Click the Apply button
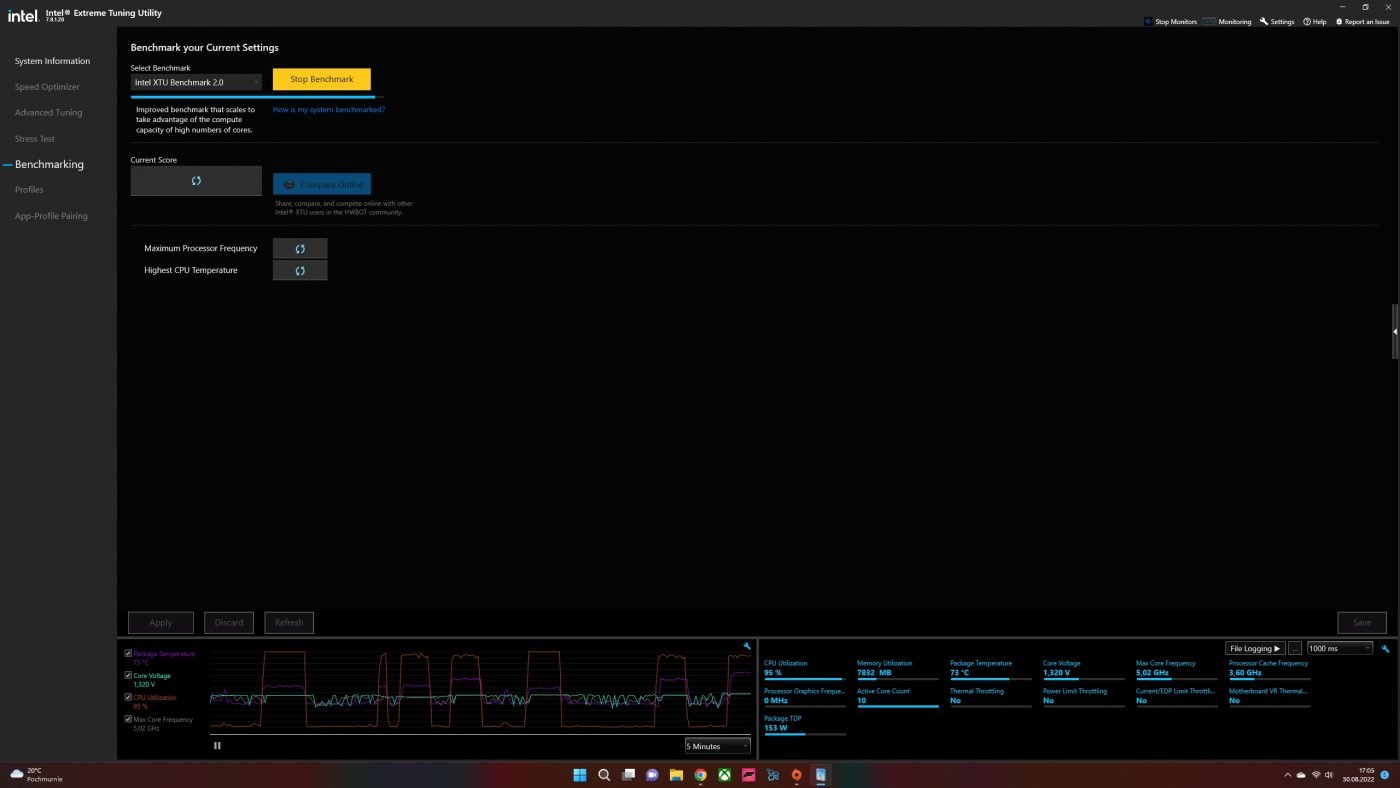The image size is (1400, 788). tap(161, 622)
